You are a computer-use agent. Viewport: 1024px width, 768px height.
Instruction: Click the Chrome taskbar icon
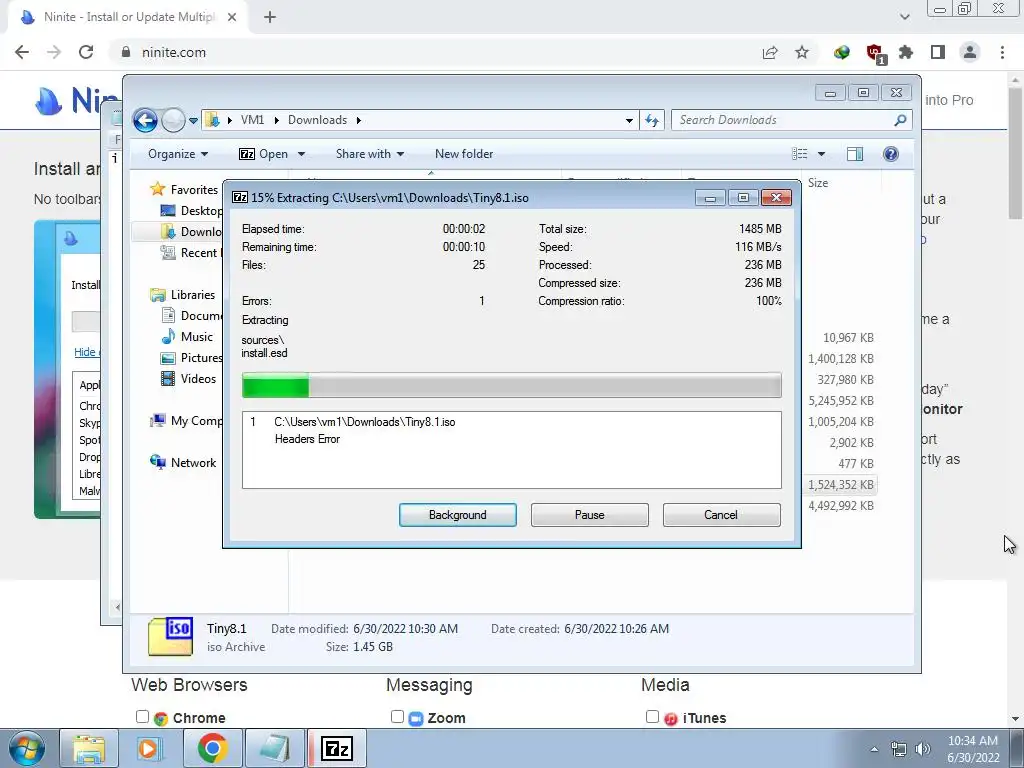tap(212, 748)
